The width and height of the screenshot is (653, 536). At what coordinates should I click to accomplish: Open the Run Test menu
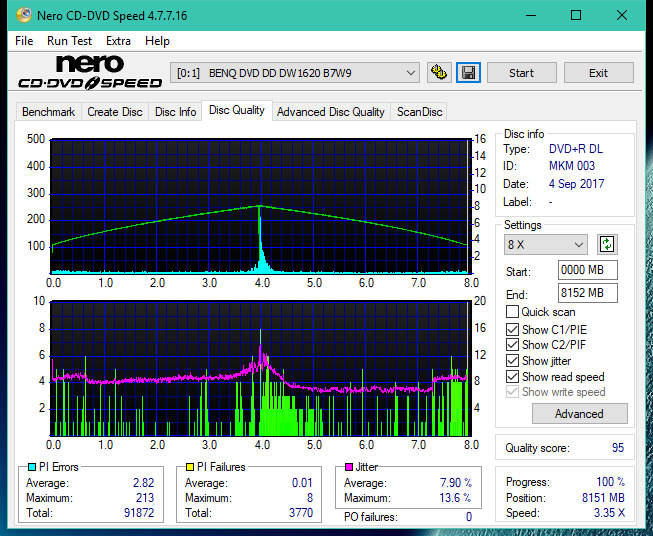[70, 41]
